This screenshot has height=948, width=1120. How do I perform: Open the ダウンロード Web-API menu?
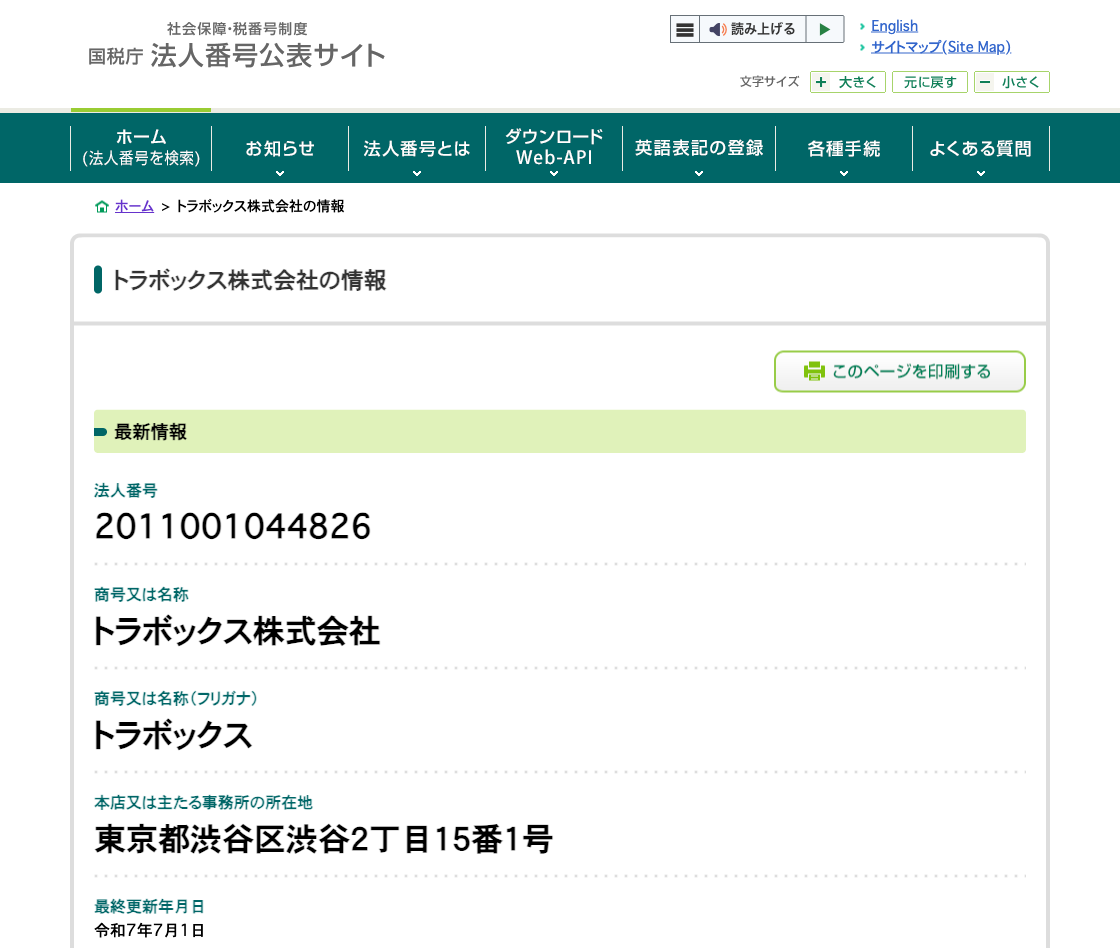(554, 147)
